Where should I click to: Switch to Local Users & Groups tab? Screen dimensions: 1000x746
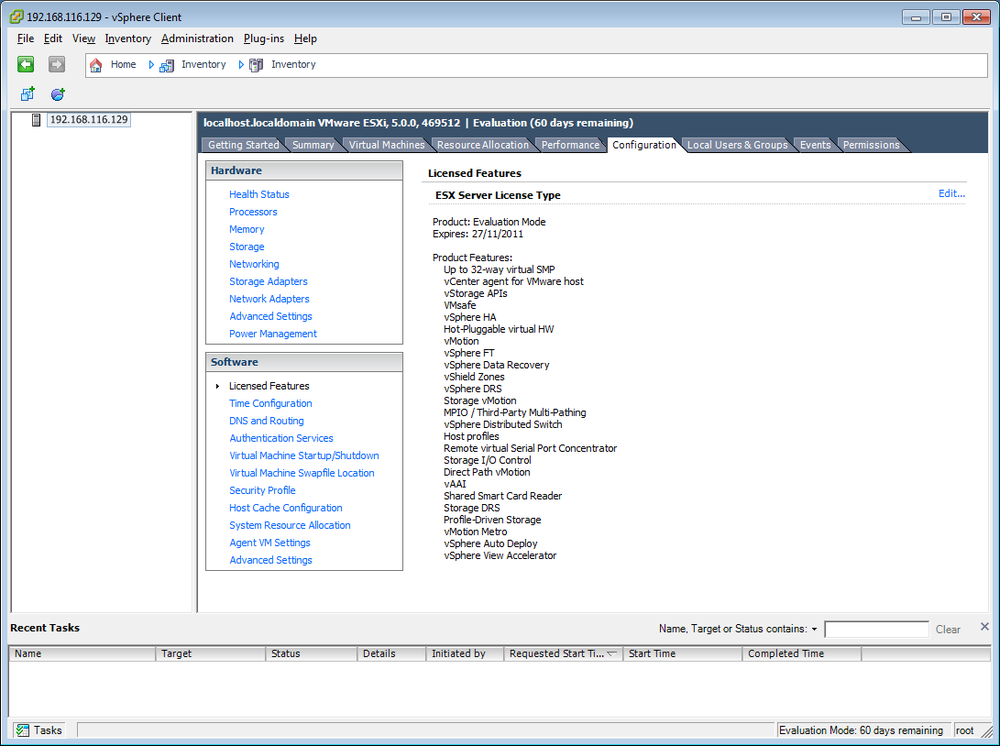tap(737, 145)
